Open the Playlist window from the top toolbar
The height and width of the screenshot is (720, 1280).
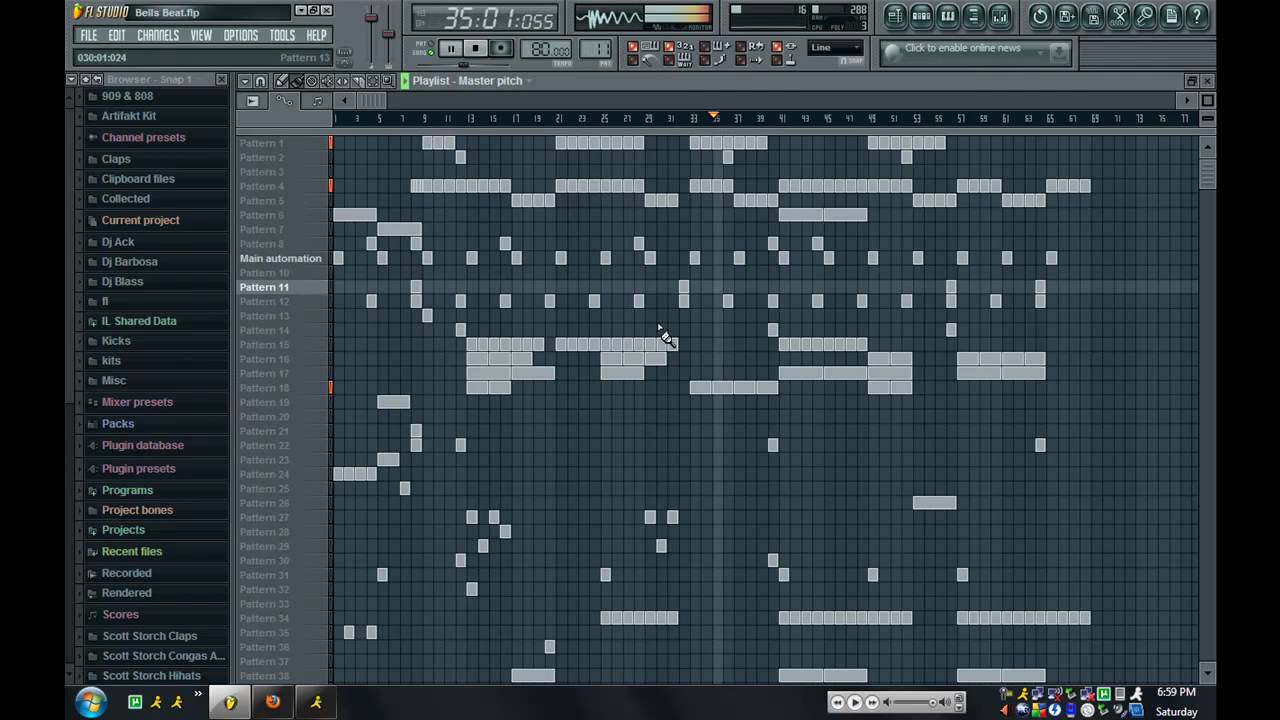[x=895, y=16]
